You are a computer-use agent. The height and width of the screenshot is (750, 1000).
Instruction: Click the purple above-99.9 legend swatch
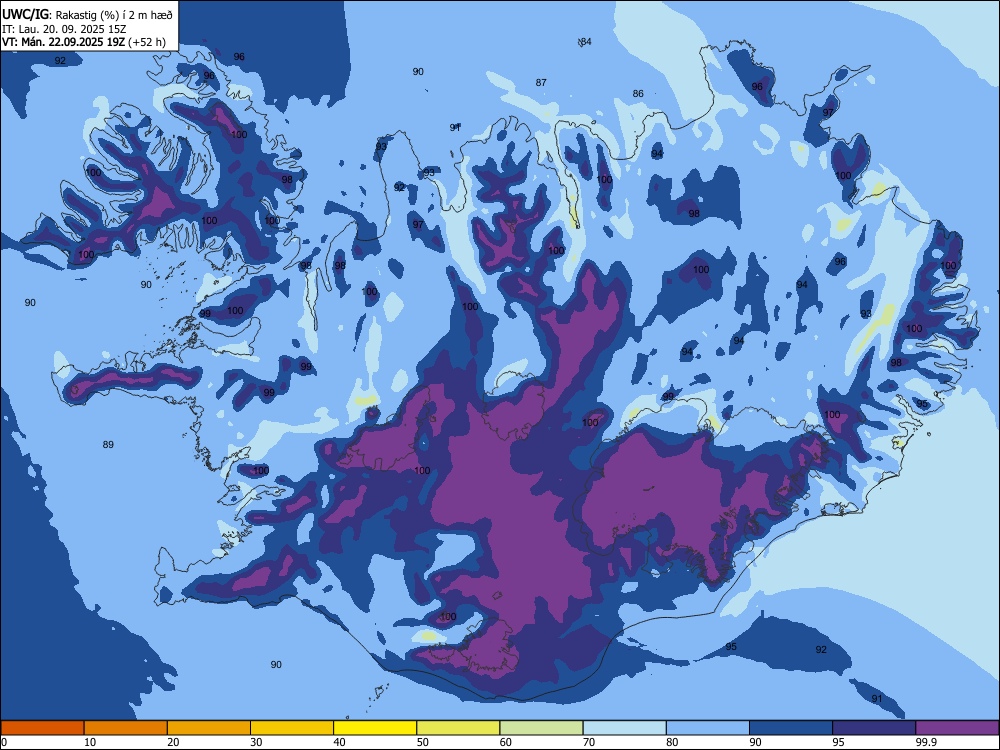957,728
